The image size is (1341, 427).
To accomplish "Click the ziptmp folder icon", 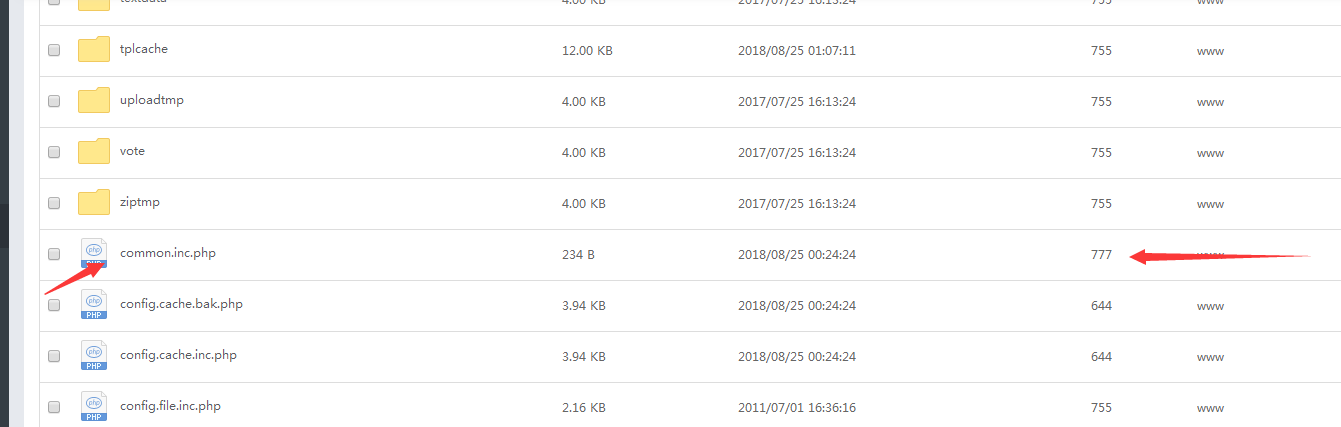I will click(x=94, y=203).
